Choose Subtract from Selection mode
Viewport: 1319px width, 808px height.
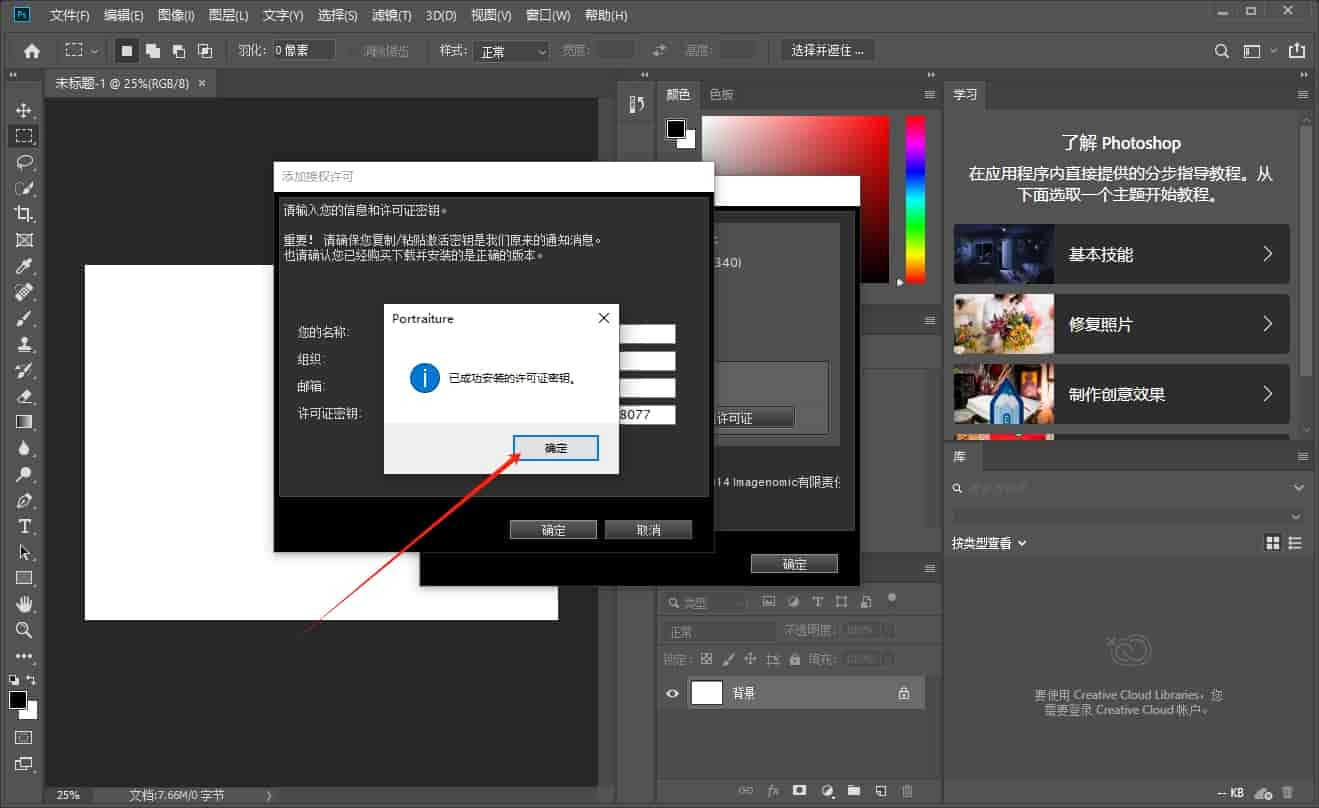pyautogui.click(x=179, y=50)
